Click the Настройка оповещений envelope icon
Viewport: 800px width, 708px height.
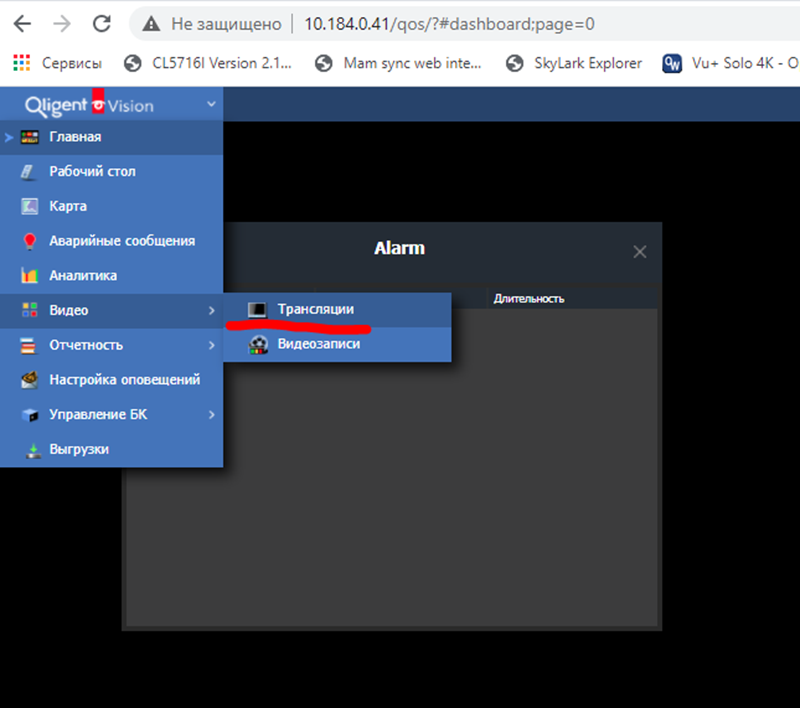[x=30, y=380]
